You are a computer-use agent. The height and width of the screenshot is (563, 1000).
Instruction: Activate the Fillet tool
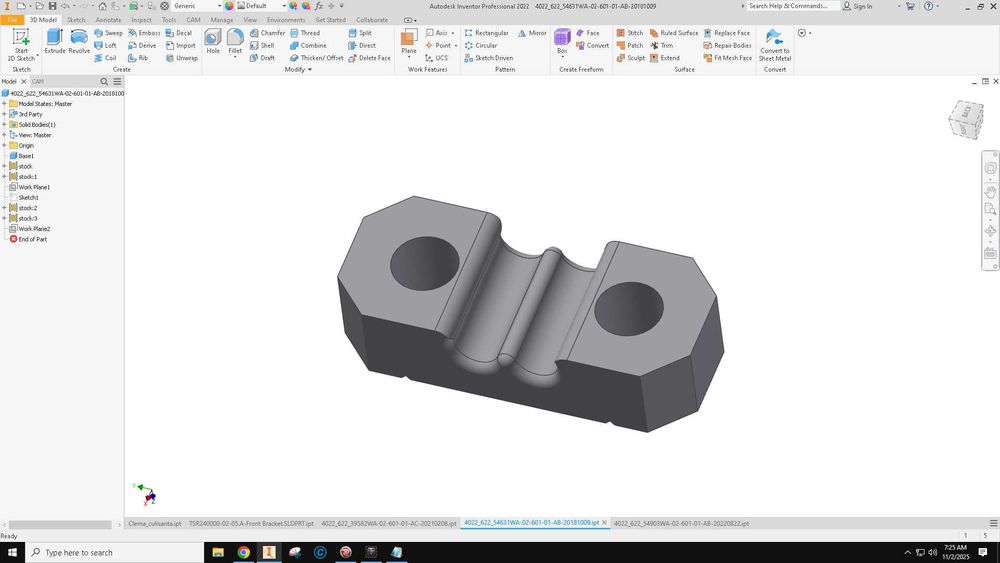pos(235,41)
